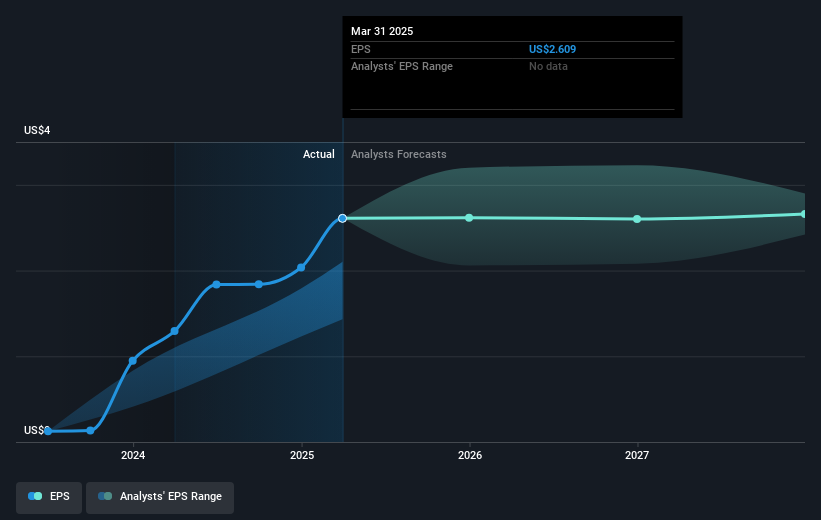Viewport: 821px width, 520px height.
Task: Click the late-2024 EPS data point before 2025
Action: click(259, 284)
